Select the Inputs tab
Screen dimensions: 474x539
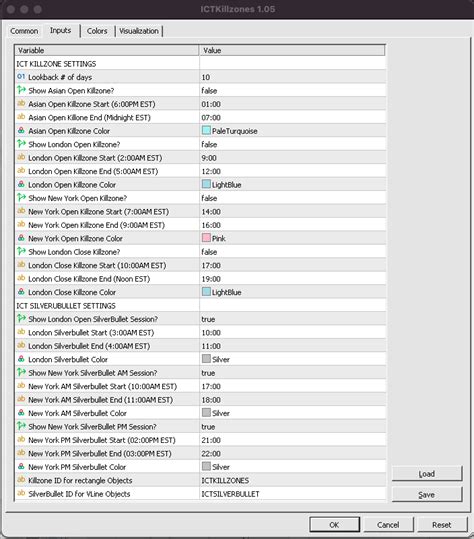pos(60,31)
